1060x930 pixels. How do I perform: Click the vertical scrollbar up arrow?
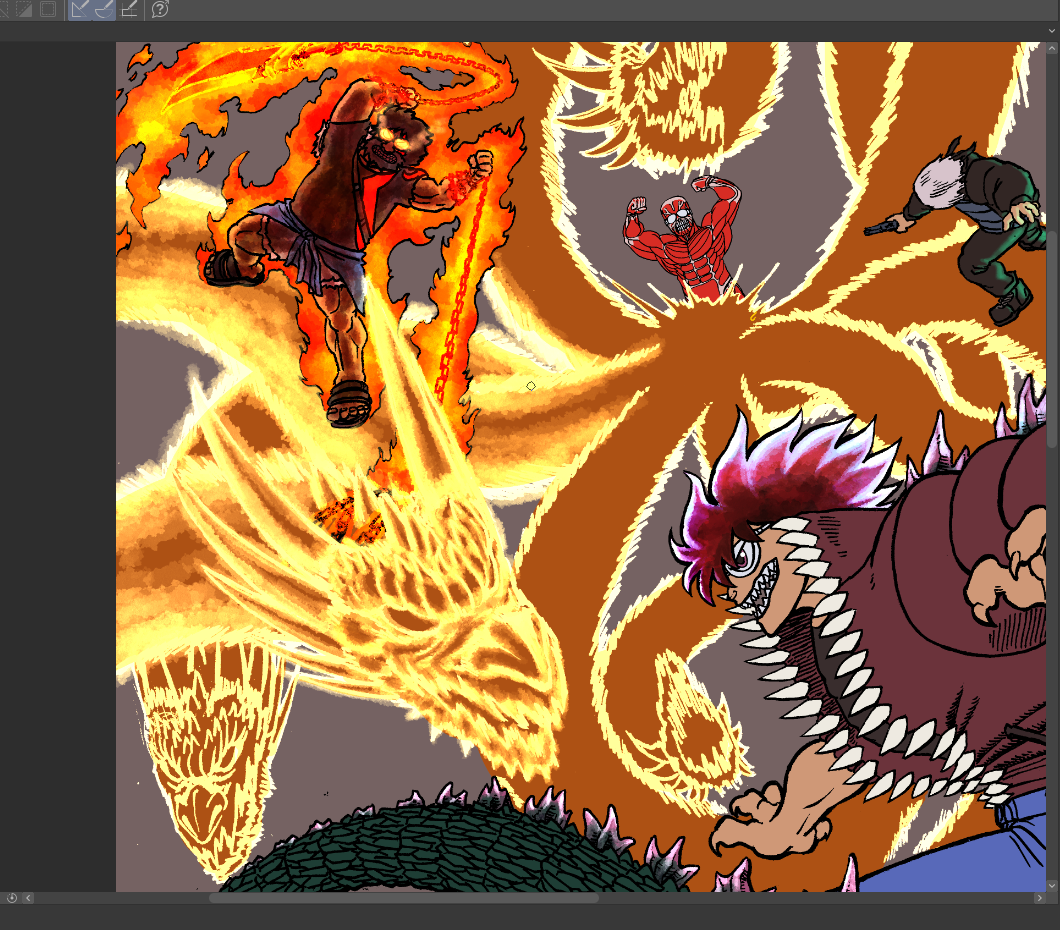[x=1052, y=49]
